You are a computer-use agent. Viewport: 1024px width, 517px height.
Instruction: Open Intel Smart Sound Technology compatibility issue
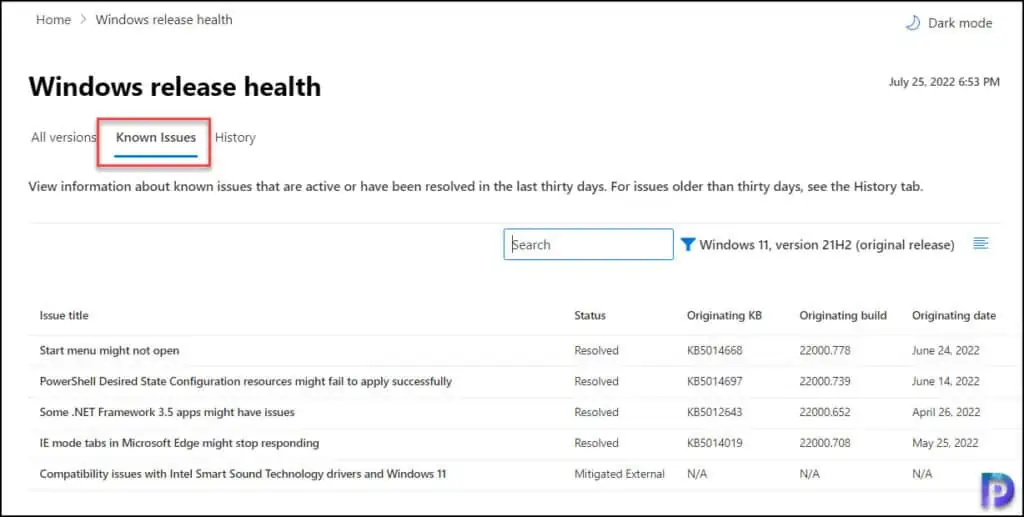pos(243,474)
